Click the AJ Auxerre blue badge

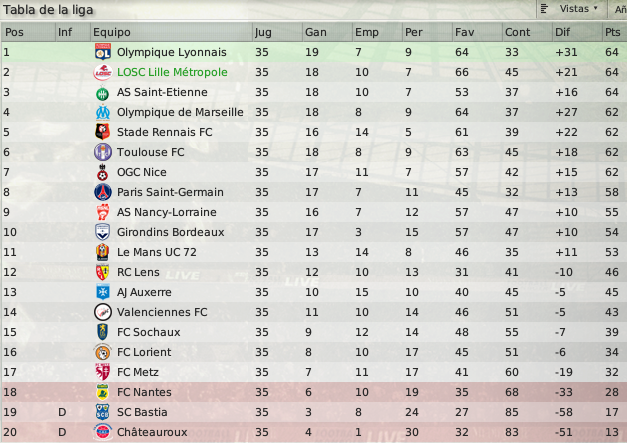pos(103,292)
